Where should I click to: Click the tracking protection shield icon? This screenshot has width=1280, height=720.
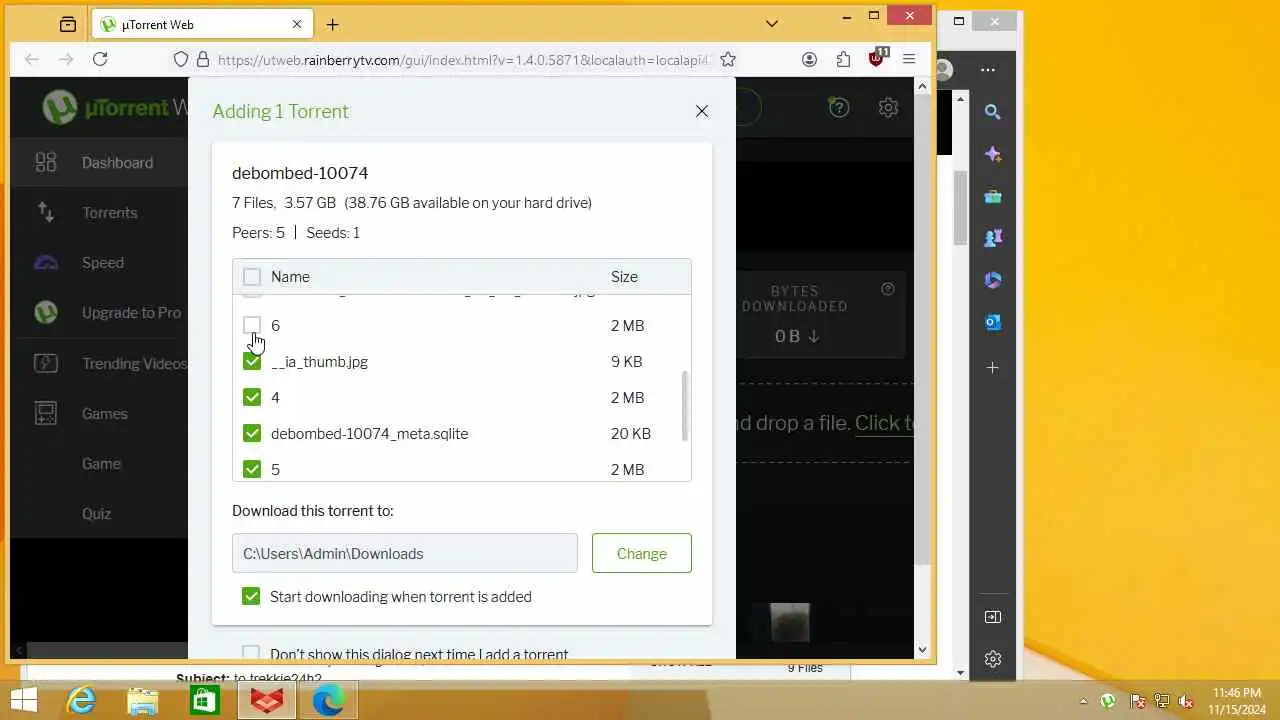point(181,59)
